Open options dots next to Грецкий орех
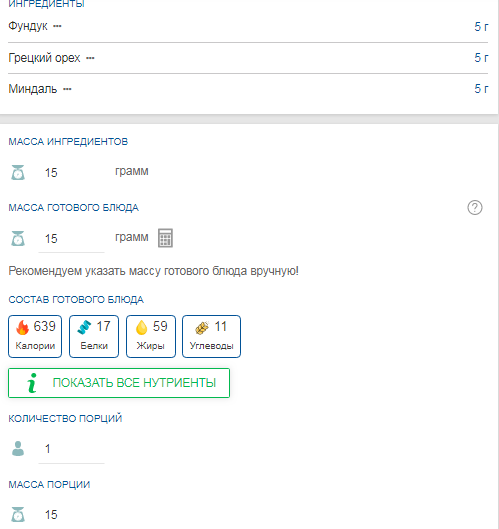This screenshot has height=529, width=499. [x=90, y=58]
